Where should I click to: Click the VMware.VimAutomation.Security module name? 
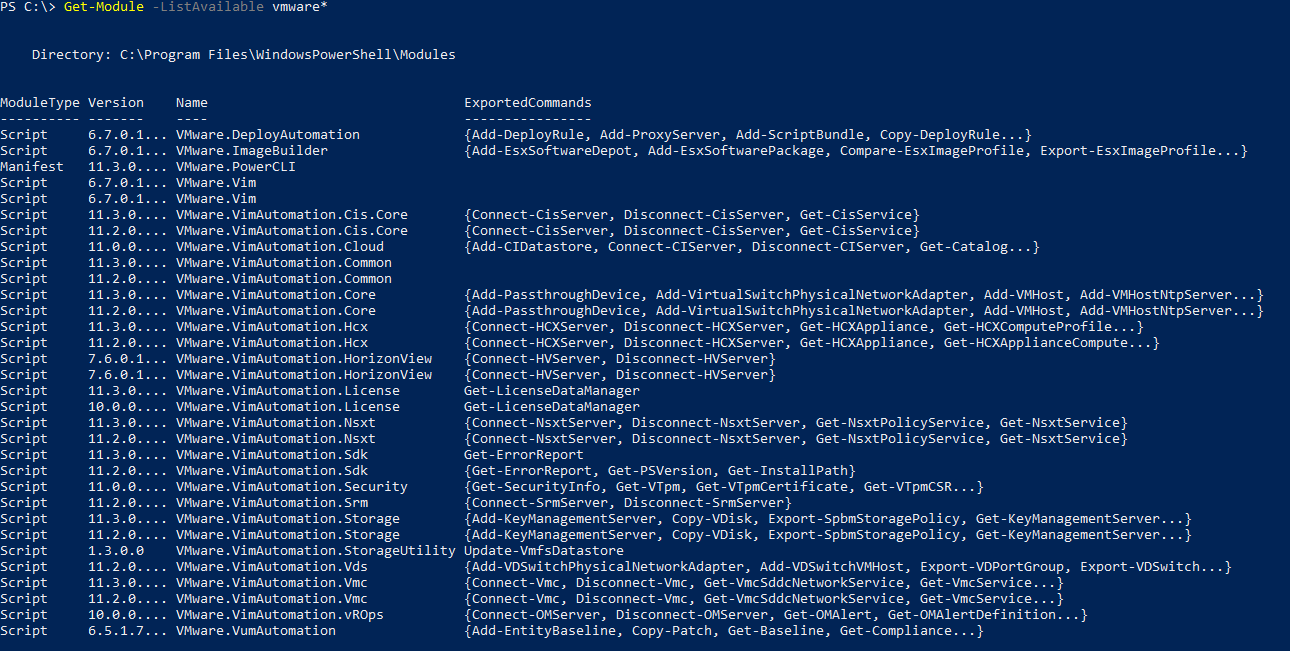(291, 487)
